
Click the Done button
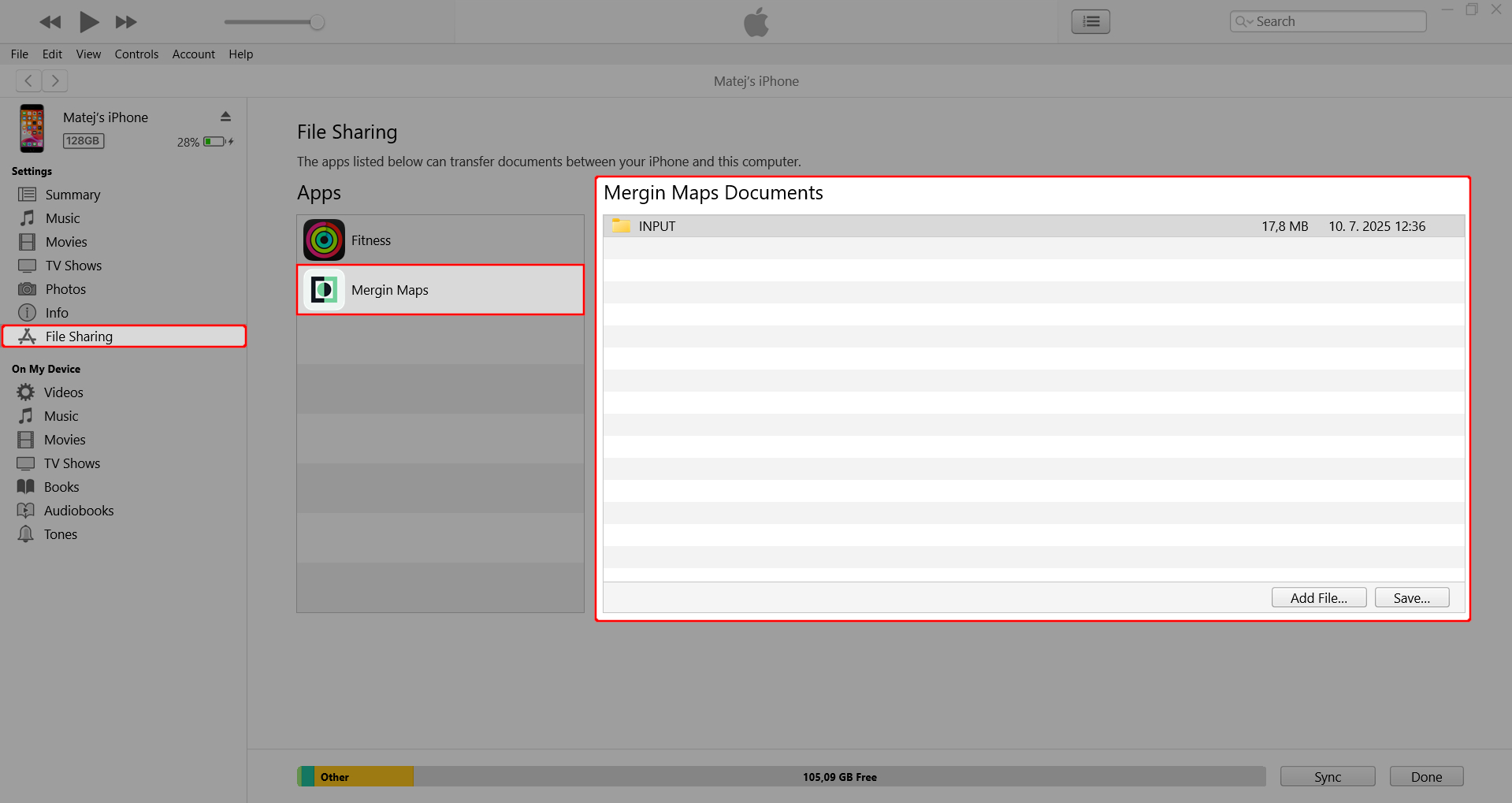[1425, 776]
